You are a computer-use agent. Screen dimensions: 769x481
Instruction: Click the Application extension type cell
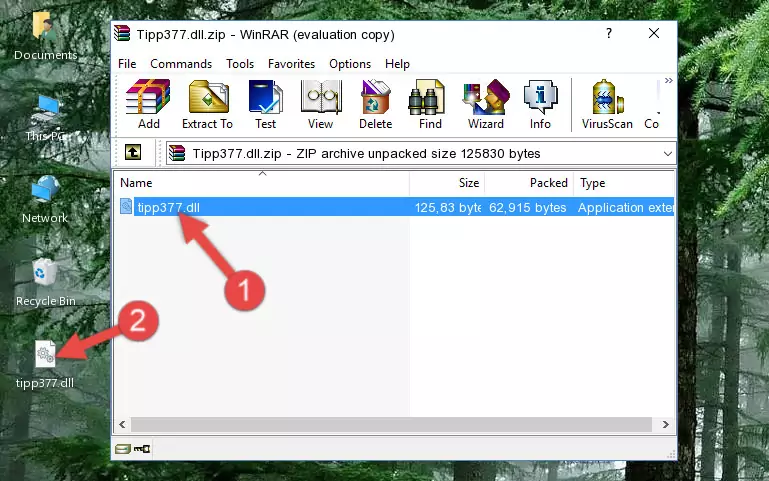625,207
